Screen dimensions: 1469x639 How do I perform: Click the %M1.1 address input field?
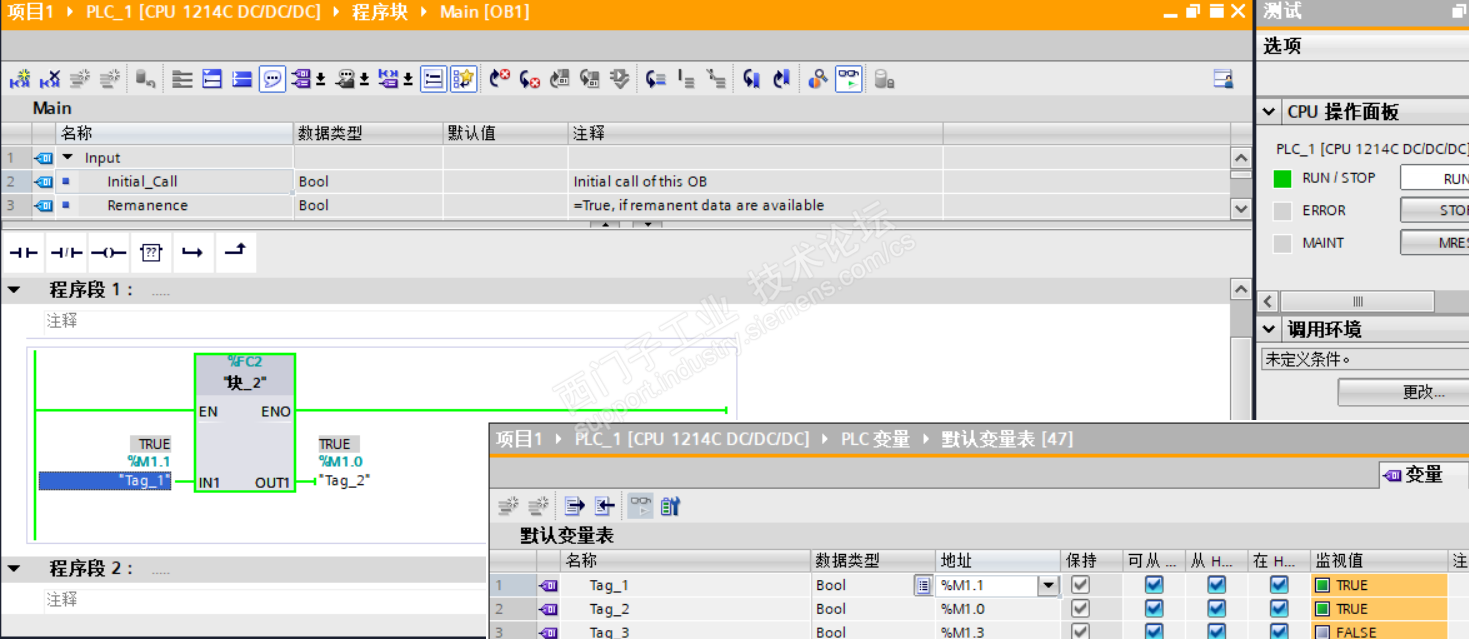(x=987, y=586)
